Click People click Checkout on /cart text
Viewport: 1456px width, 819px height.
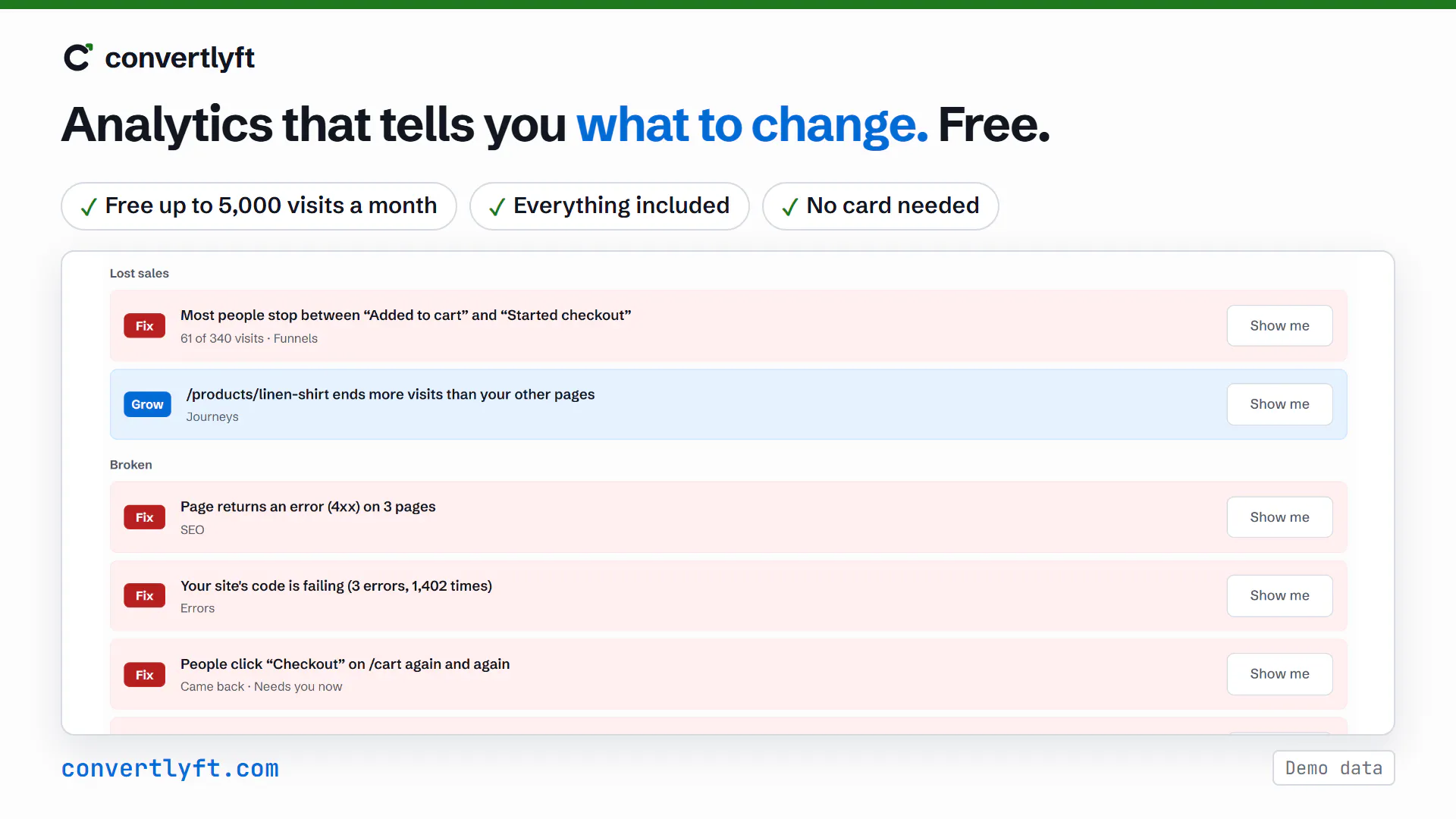345,664
